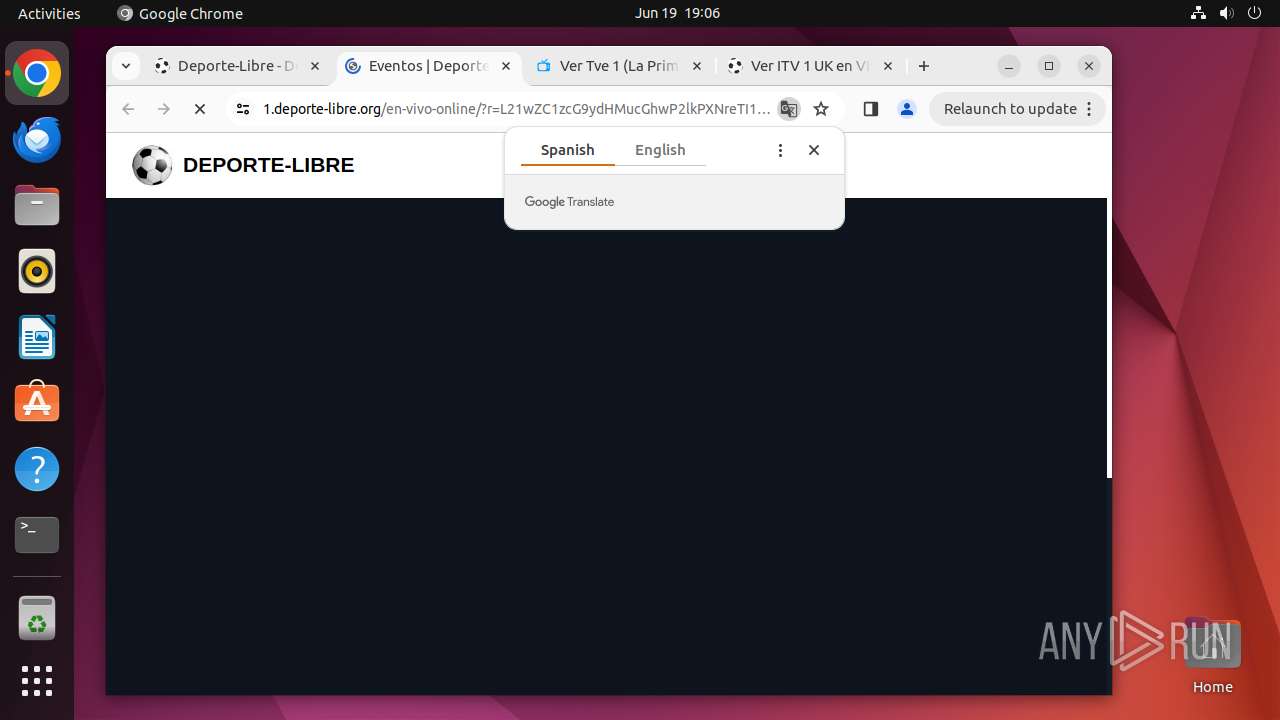Click the Deporte-Libre soccer ball logo
Screen dimensions: 1280x720
click(x=152, y=166)
